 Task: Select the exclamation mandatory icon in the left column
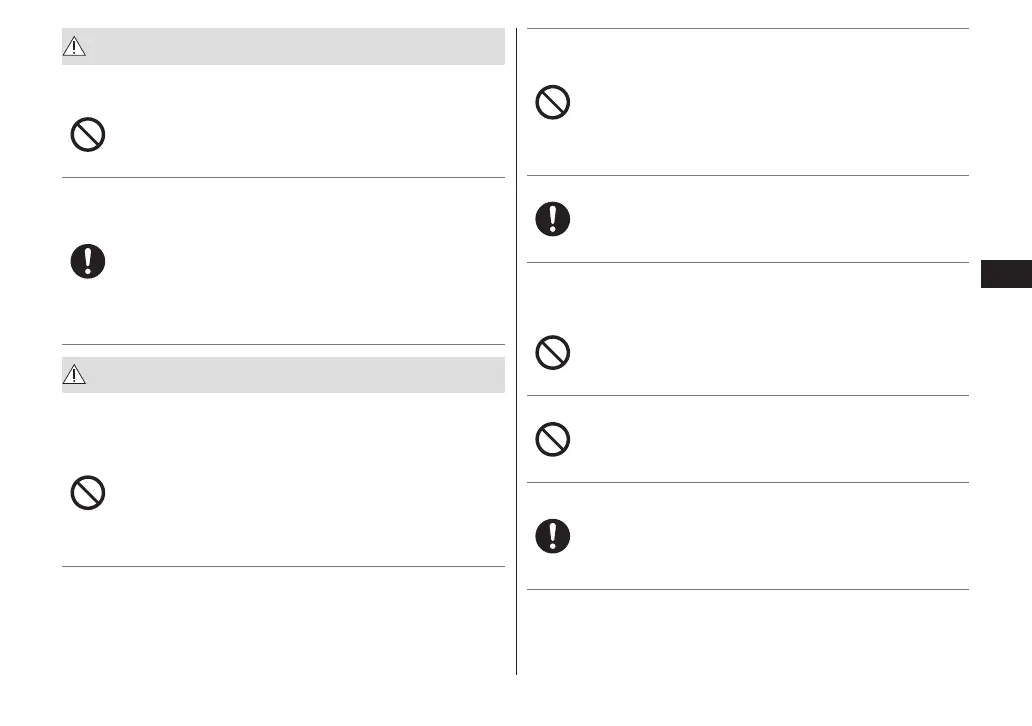click(x=88, y=261)
